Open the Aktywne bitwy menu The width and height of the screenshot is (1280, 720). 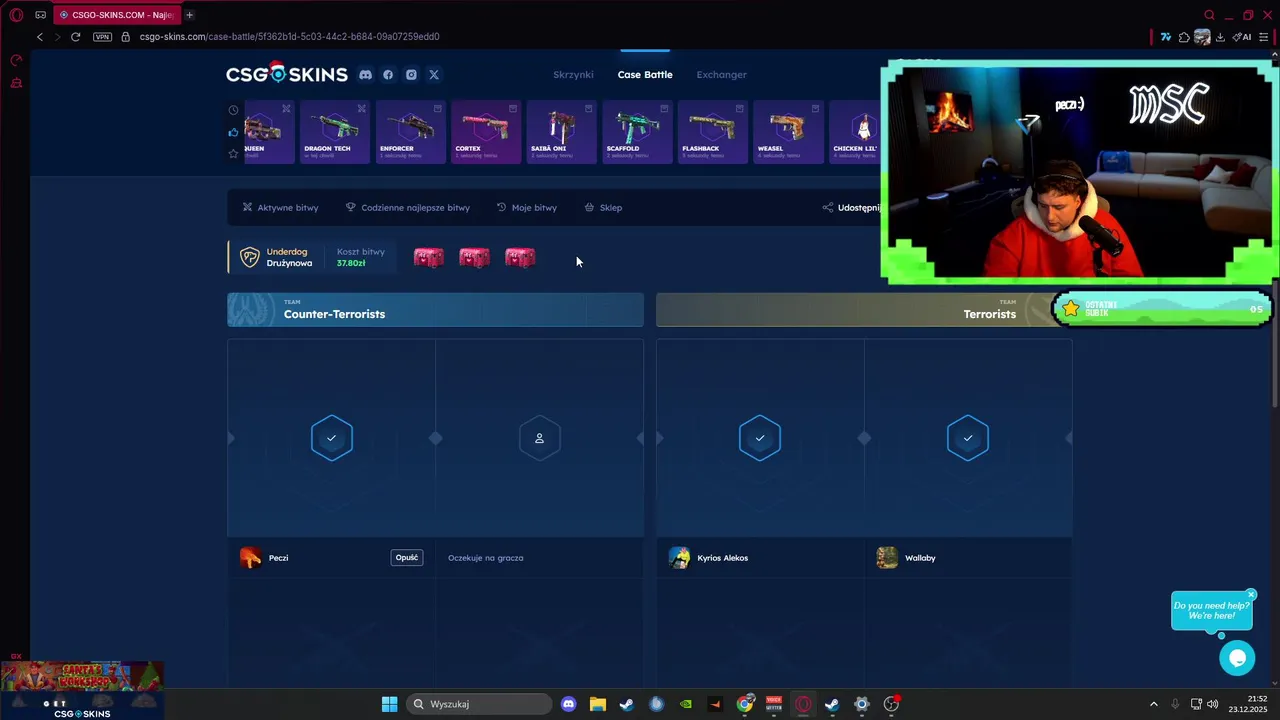point(280,208)
